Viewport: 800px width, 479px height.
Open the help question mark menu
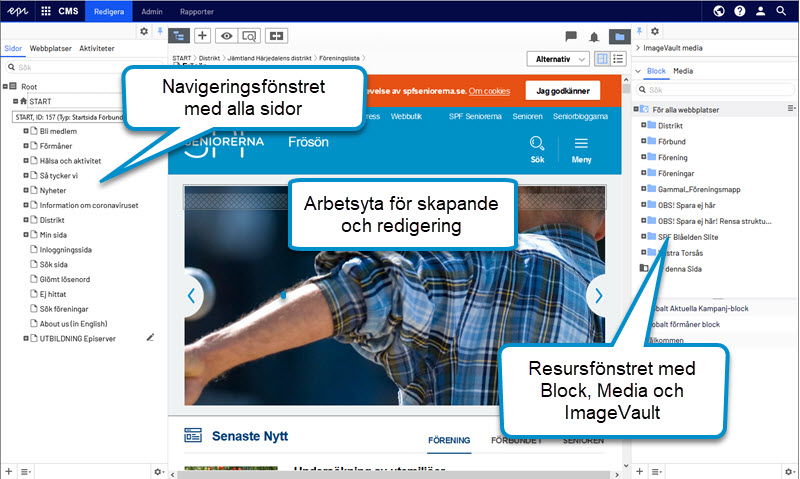click(740, 11)
